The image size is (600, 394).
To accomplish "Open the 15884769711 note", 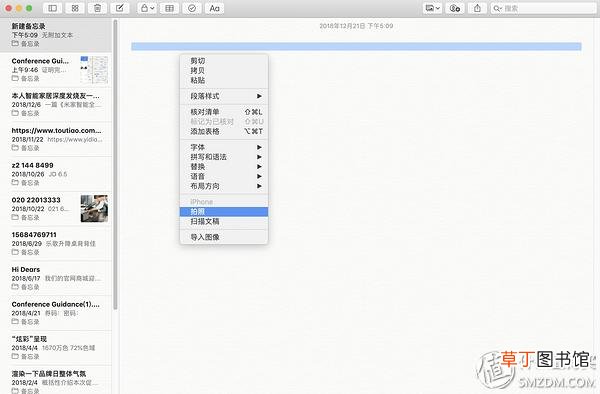I will click(x=56, y=244).
